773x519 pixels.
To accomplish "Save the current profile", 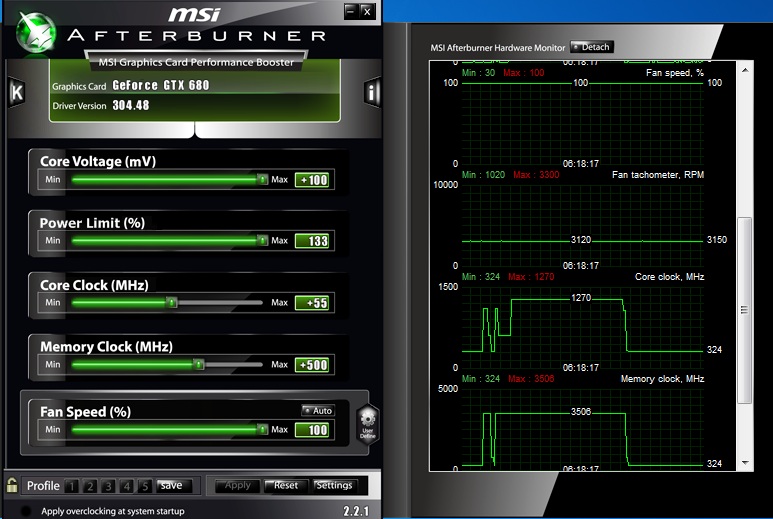I will point(171,486).
